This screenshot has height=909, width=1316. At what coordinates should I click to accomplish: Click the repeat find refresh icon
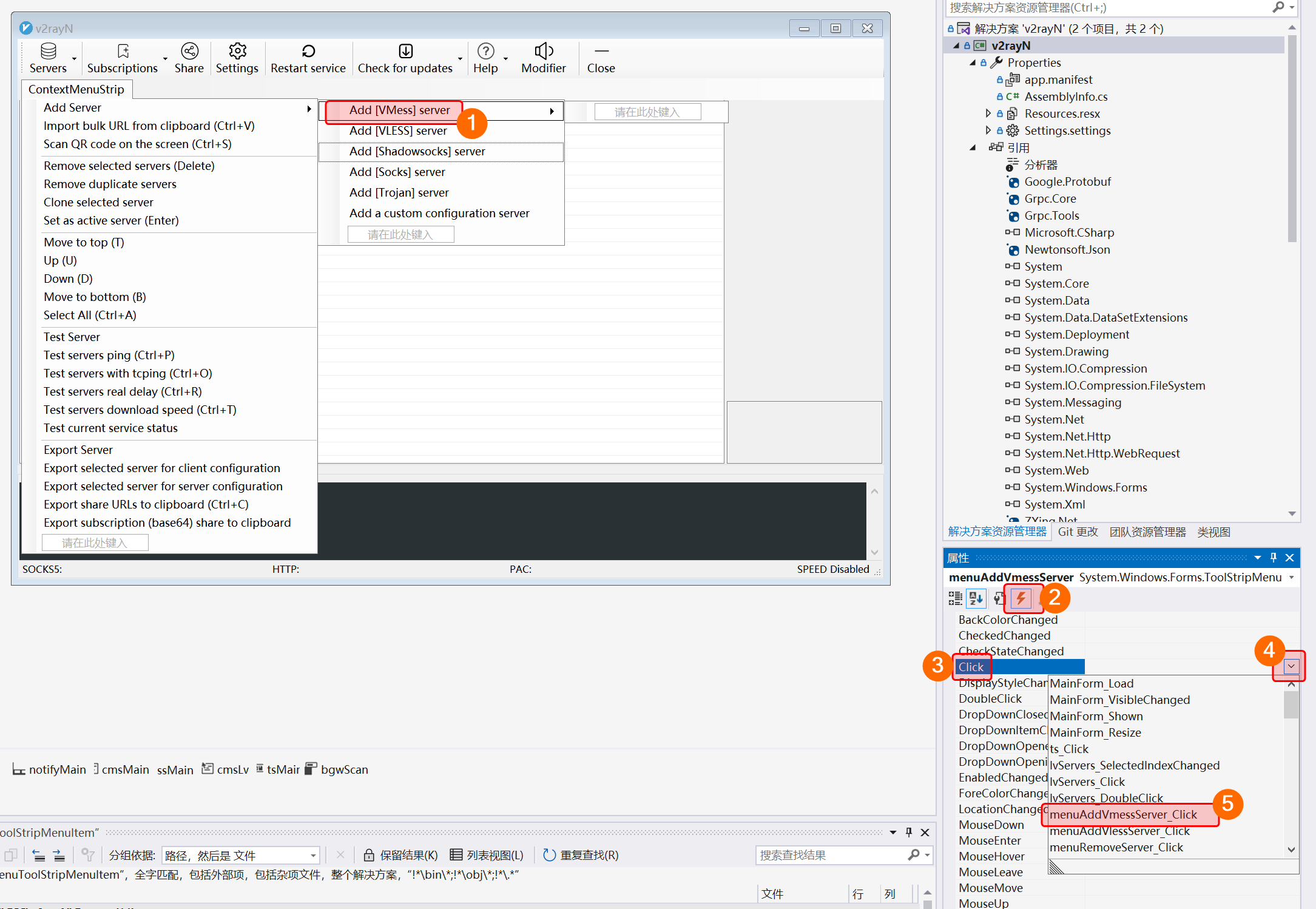coord(549,855)
